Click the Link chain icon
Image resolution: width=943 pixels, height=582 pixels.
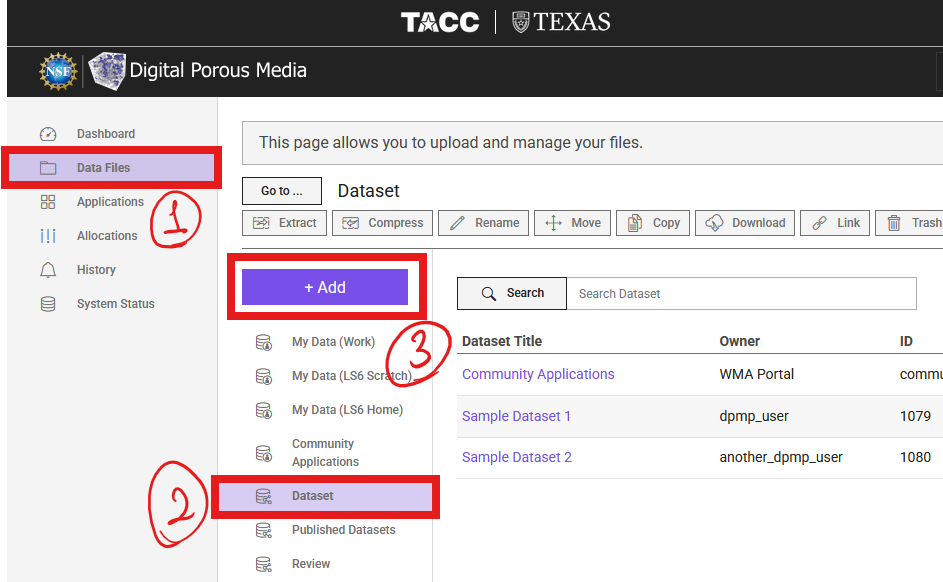pyautogui.click(x=819, y=223)
